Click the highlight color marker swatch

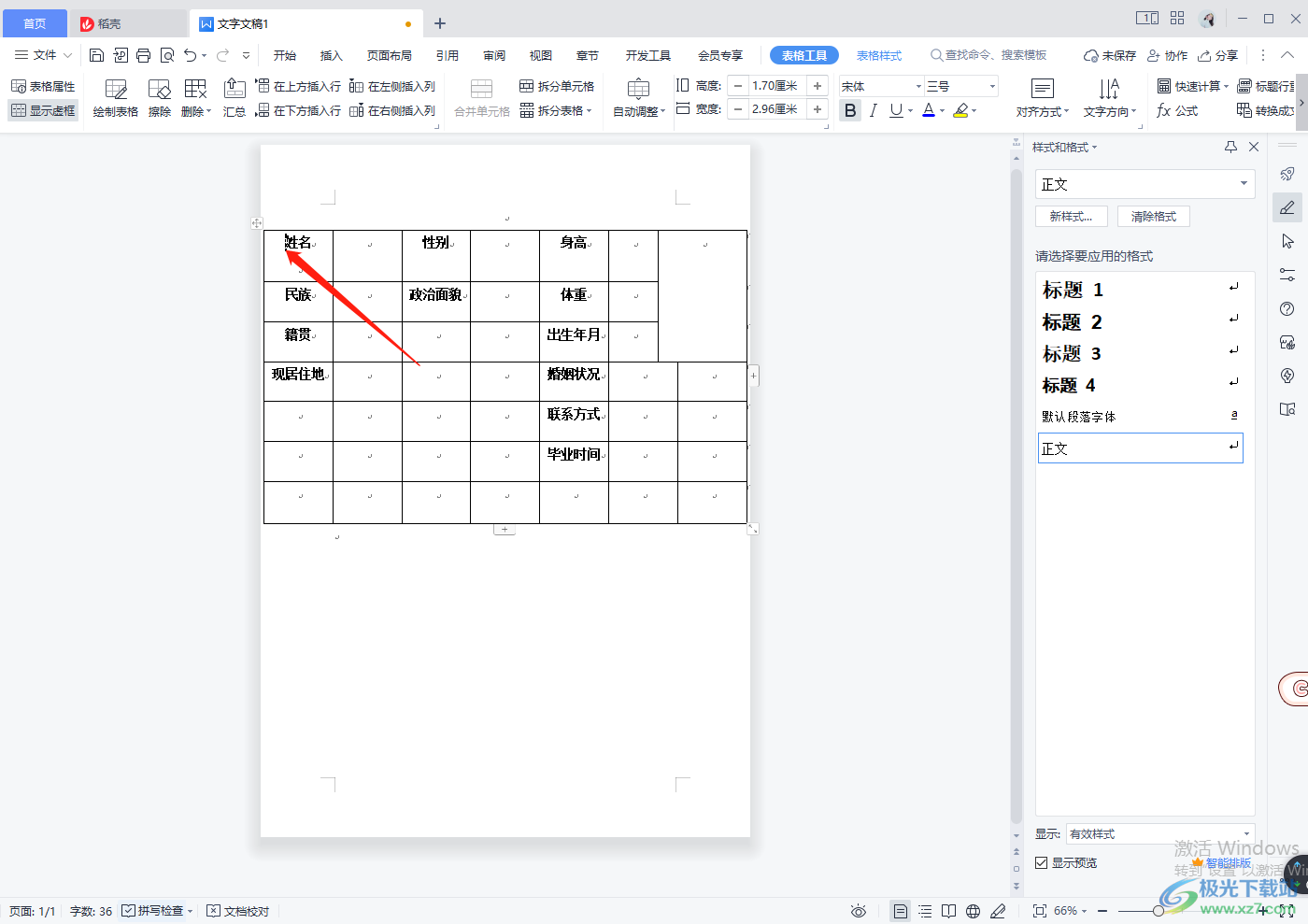(960, 110)
